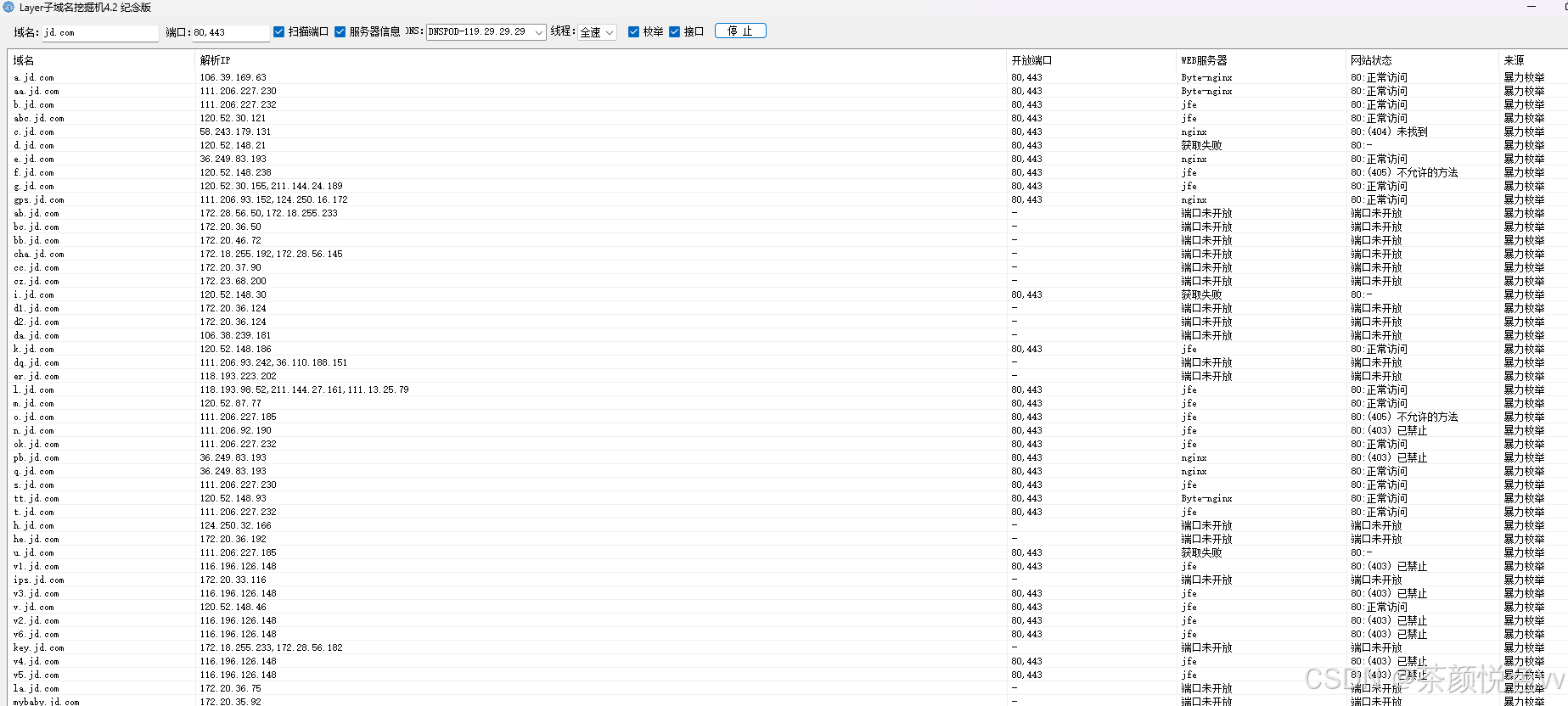Click 暴力枚举 in v.jd.com row

pyautogui.click(x=1524, y=607)
